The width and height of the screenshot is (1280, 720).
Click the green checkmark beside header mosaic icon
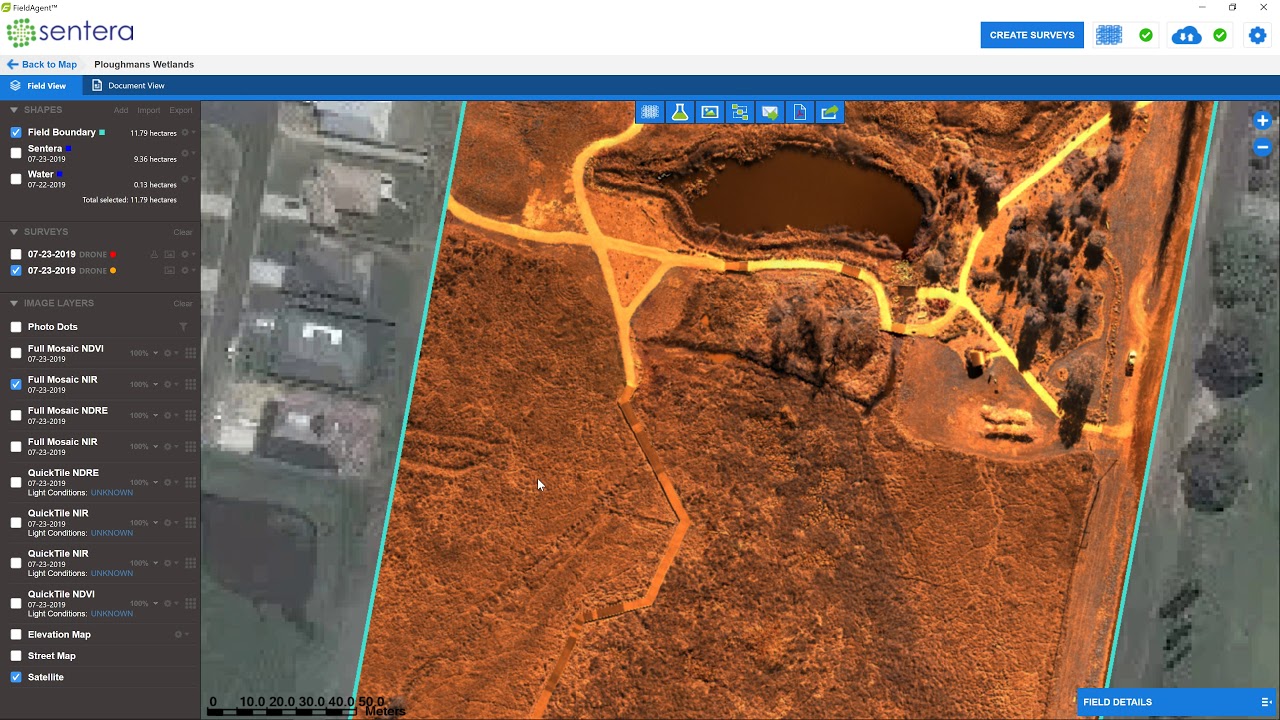click(x=1146, y=35)
